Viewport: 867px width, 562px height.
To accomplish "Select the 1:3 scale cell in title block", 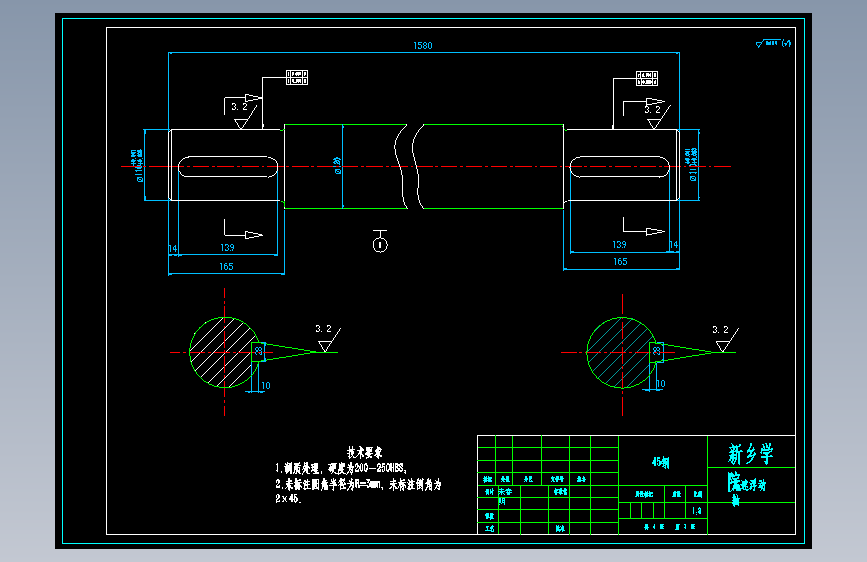I will pos(697,511).
